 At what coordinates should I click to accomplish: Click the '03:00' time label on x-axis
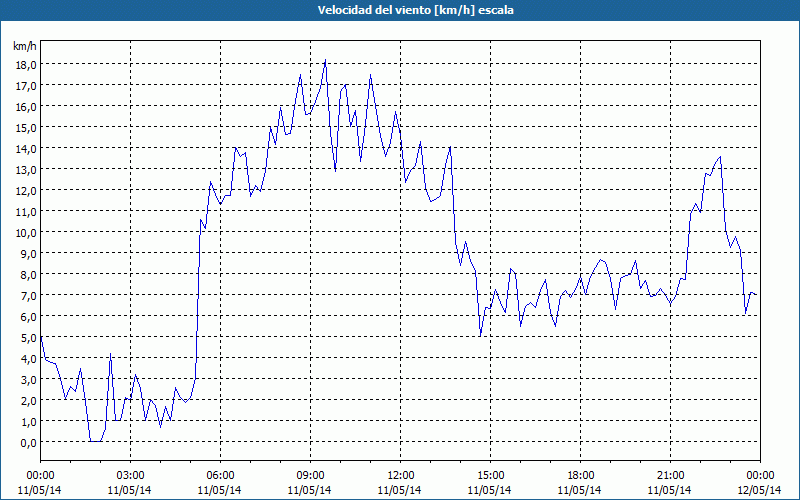pyautogui.click(x=130, y=476)
